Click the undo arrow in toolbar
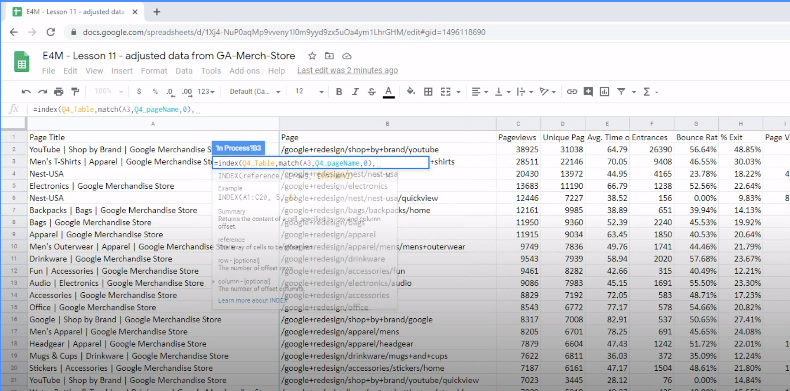The height and width of the screenshot is (391, 790). point(26,92)
